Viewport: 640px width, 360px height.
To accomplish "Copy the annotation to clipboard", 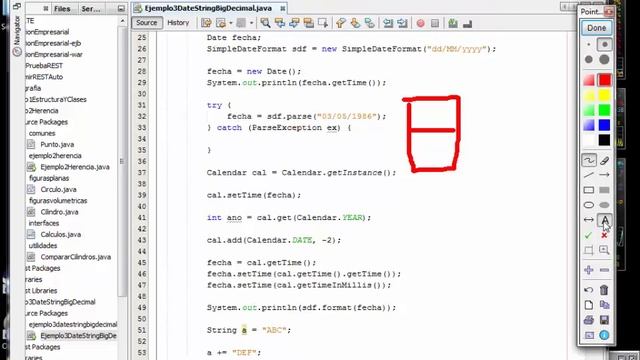I will 604,305.
